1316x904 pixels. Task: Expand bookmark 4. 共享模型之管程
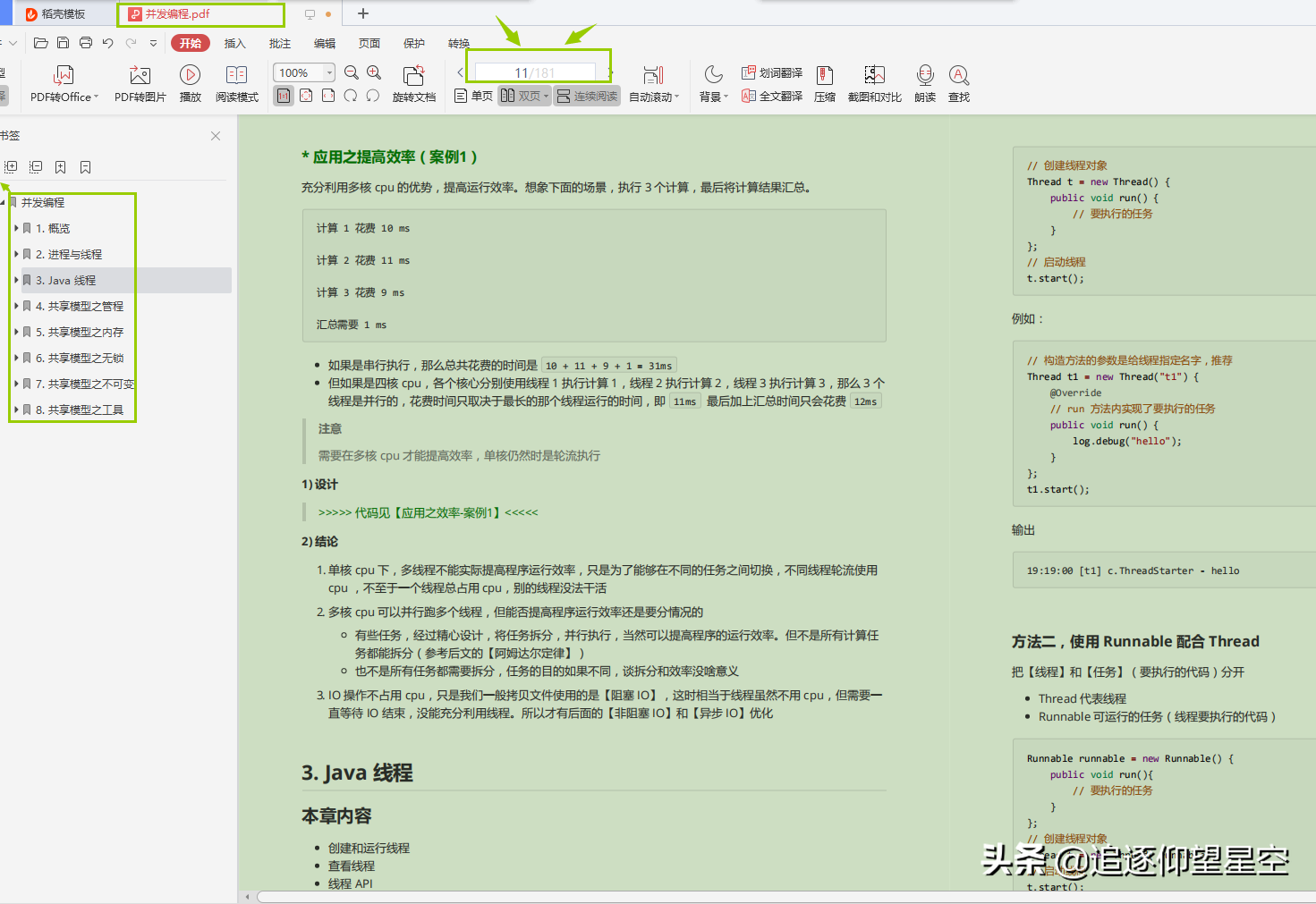(17, 307)
